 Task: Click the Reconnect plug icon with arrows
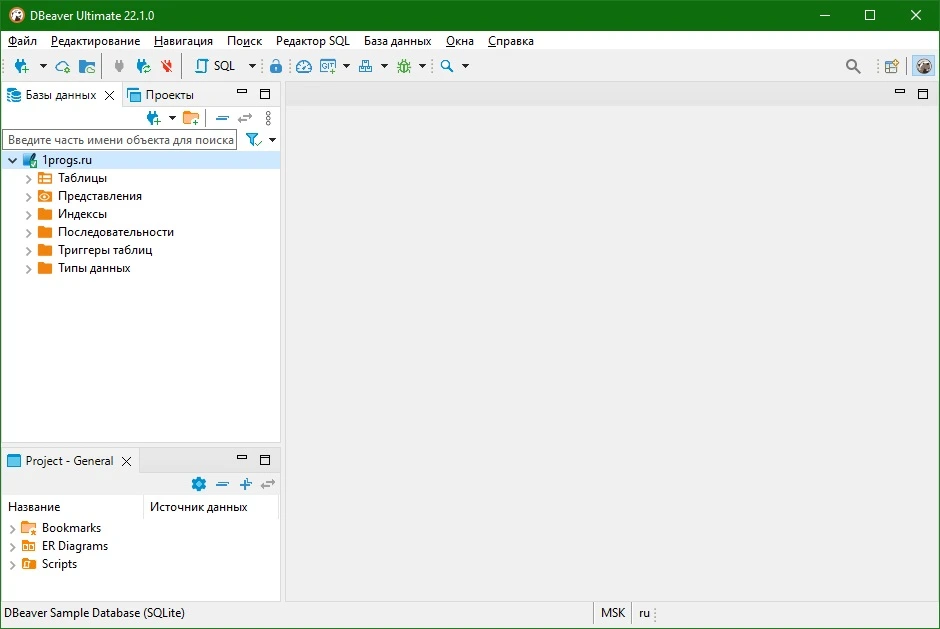[143, 66]
